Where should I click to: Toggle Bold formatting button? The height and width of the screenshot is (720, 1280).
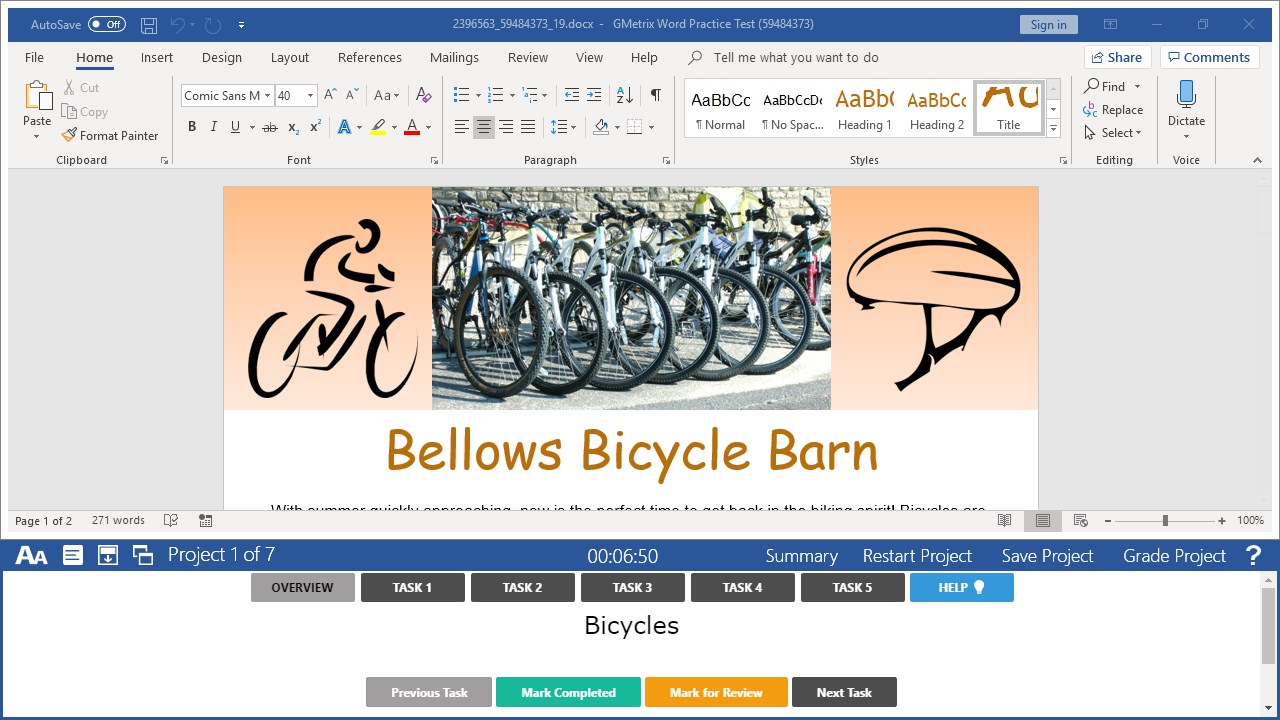(x=192, y=127)
